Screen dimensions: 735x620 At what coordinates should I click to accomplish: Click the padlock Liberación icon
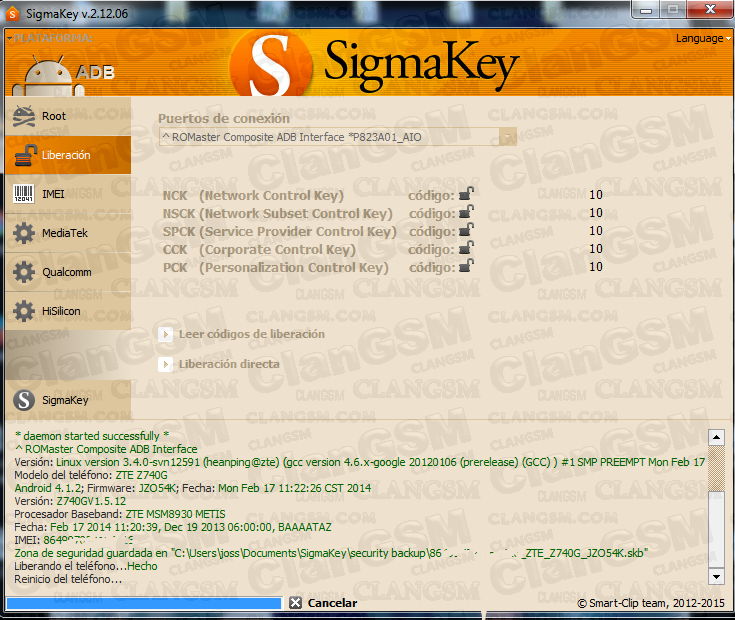(25, 155)
